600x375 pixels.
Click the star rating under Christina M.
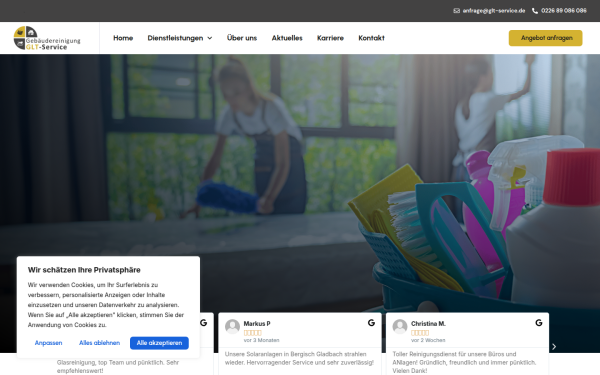(x=420, y=333)
